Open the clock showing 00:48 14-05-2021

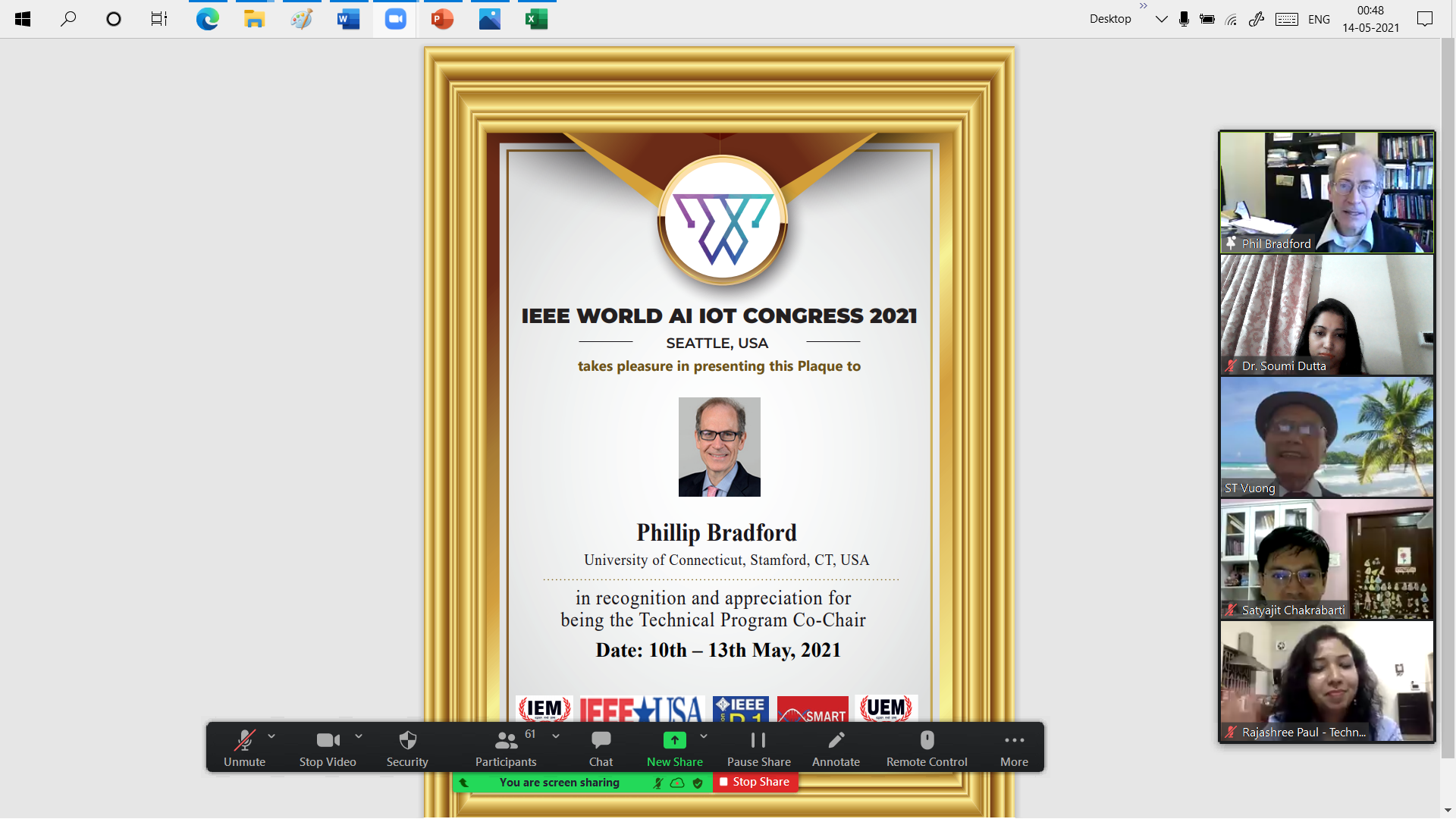pyautogui.click(x=1370, y=19)
